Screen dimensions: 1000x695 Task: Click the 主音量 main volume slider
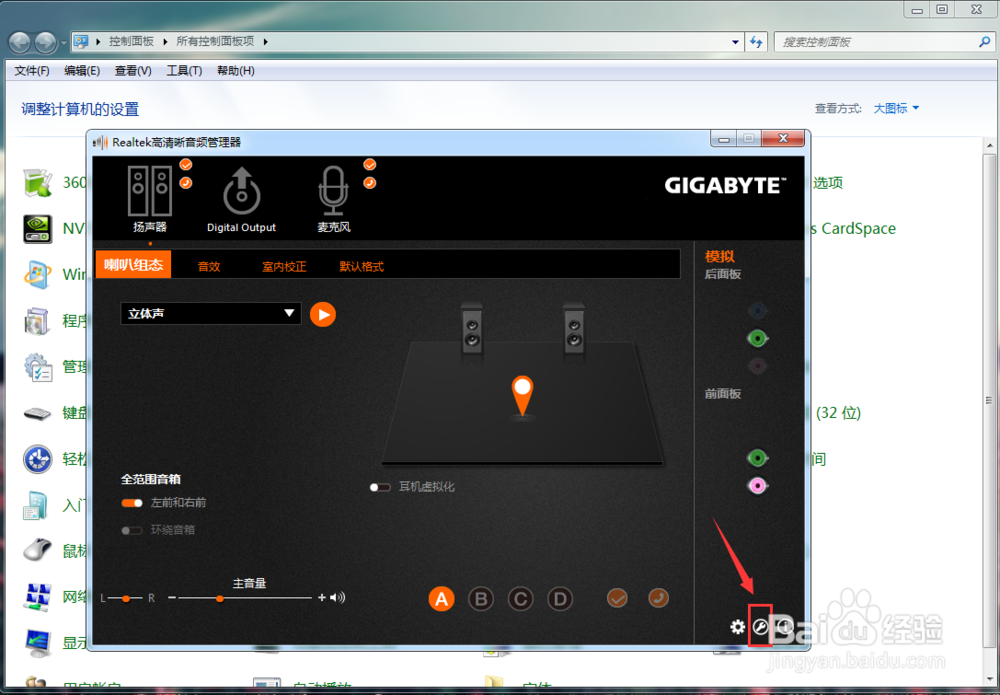[245, 598]
